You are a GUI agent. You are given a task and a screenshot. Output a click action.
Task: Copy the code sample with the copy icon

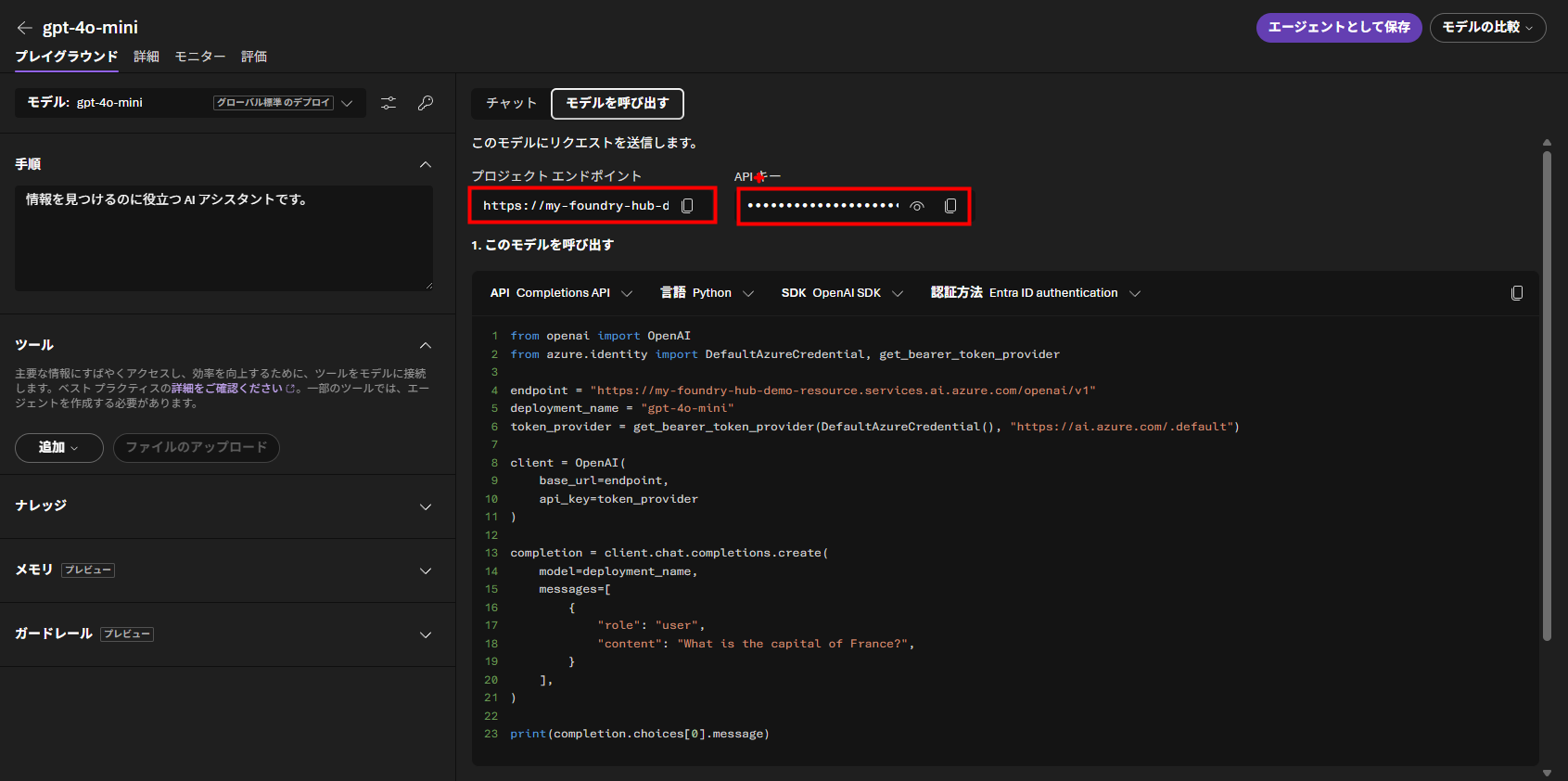tap(1517, 293)
